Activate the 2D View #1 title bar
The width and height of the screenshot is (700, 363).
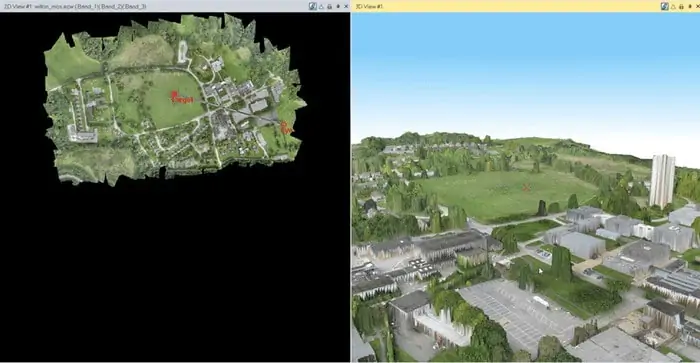(152, 6)
